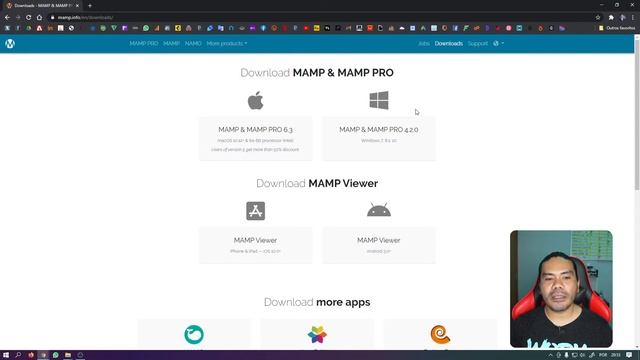Click the Android robot icon for MAMP Viewer
The width and height of the screenshot is (640, 360).
[x=379, y=210]
